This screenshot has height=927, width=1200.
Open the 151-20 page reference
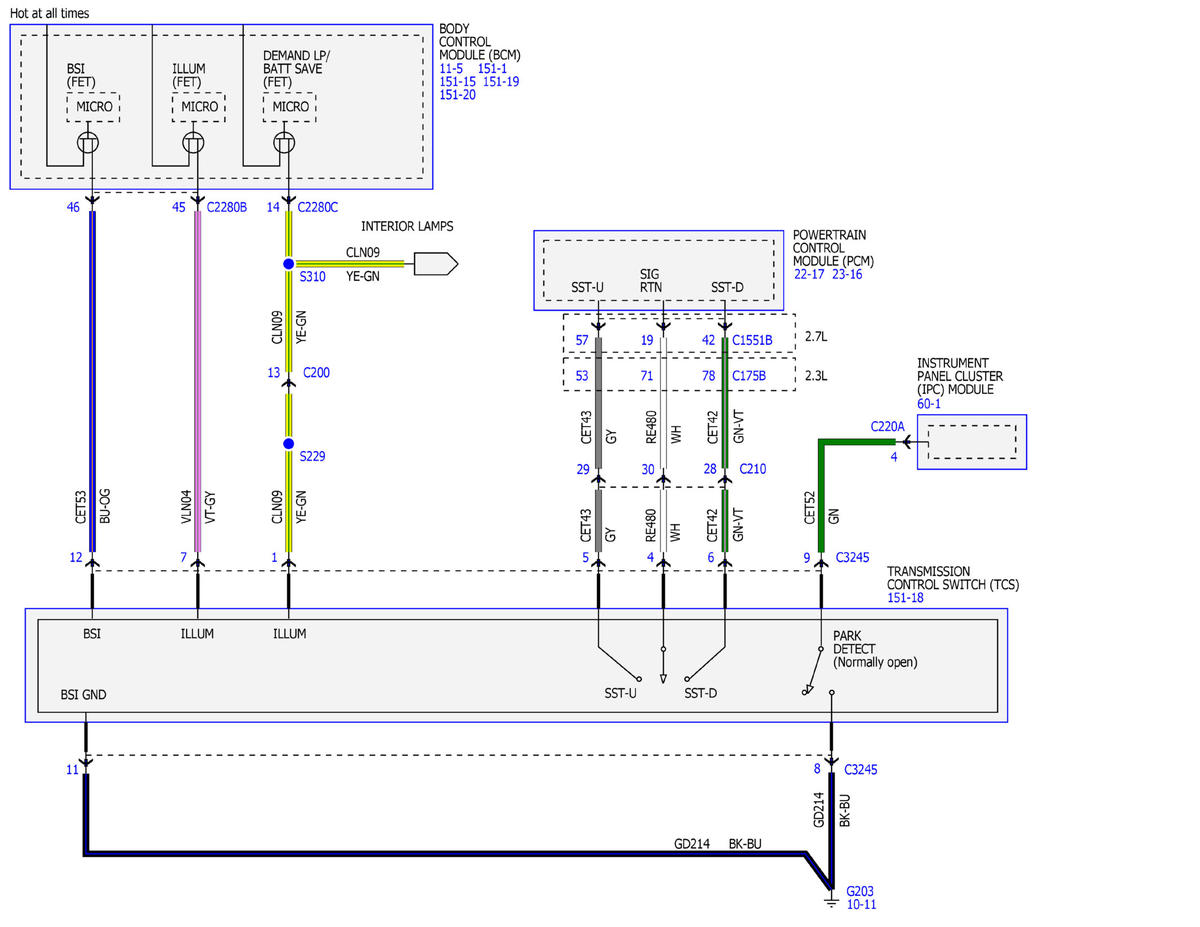coord(458,95)
